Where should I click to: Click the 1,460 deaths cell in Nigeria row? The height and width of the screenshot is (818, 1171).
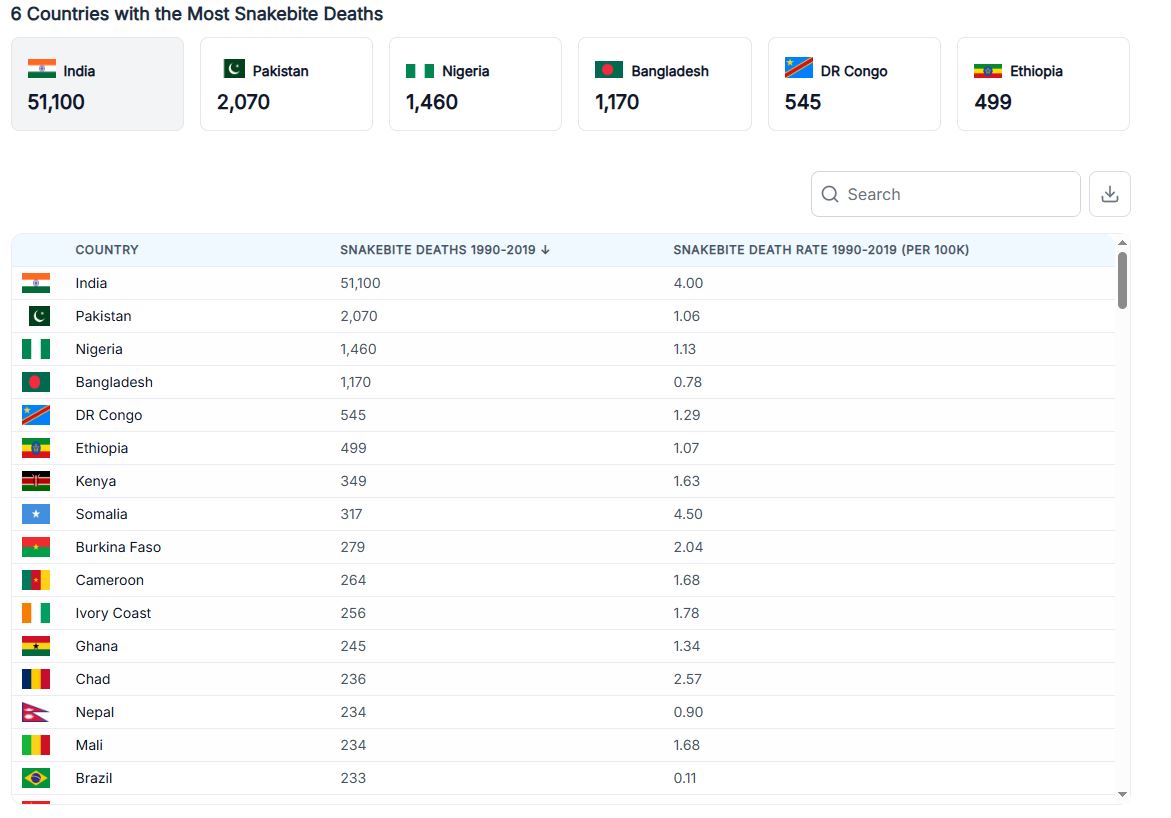358,349
